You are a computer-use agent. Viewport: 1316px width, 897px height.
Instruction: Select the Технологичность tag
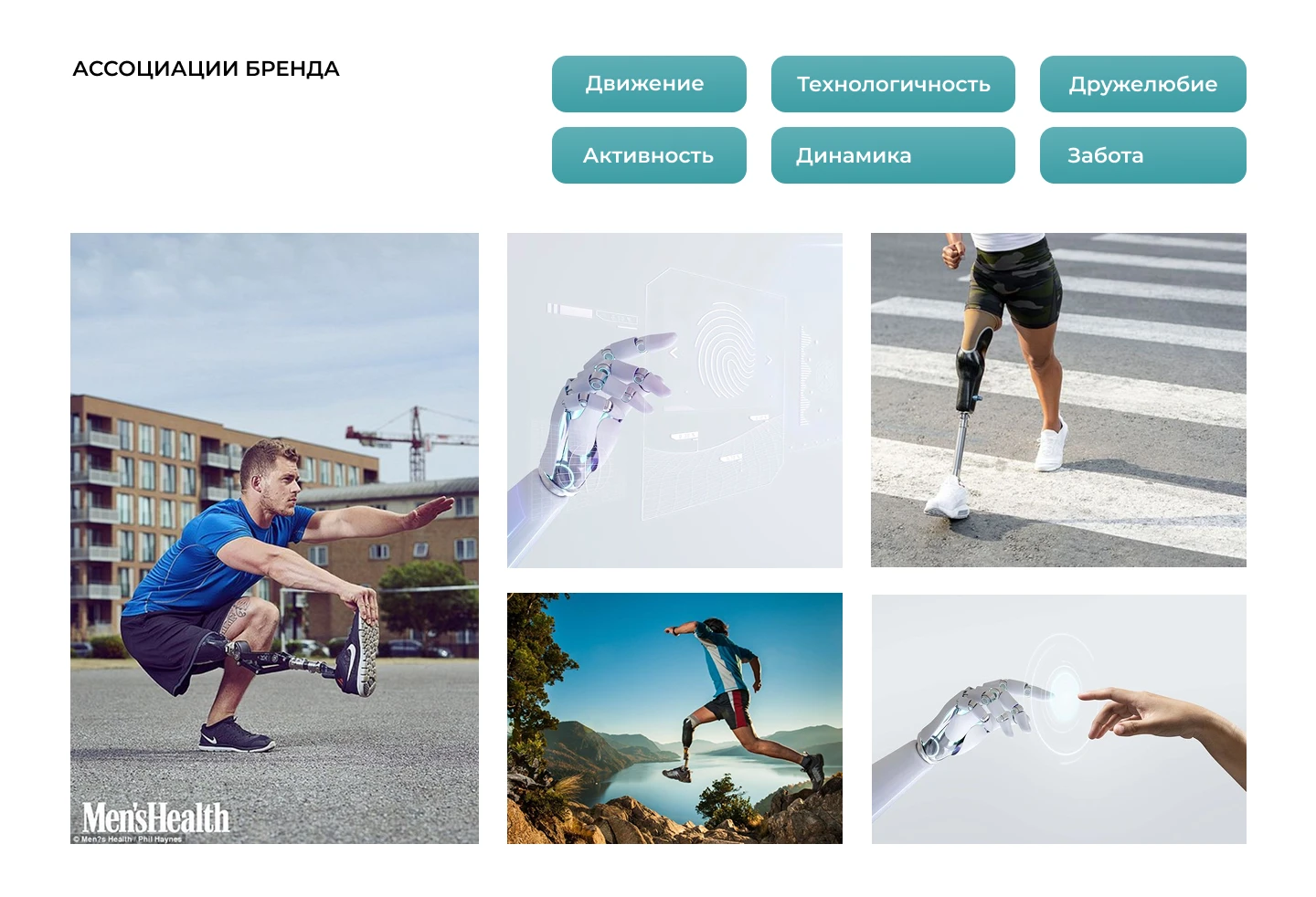[893, 84]
